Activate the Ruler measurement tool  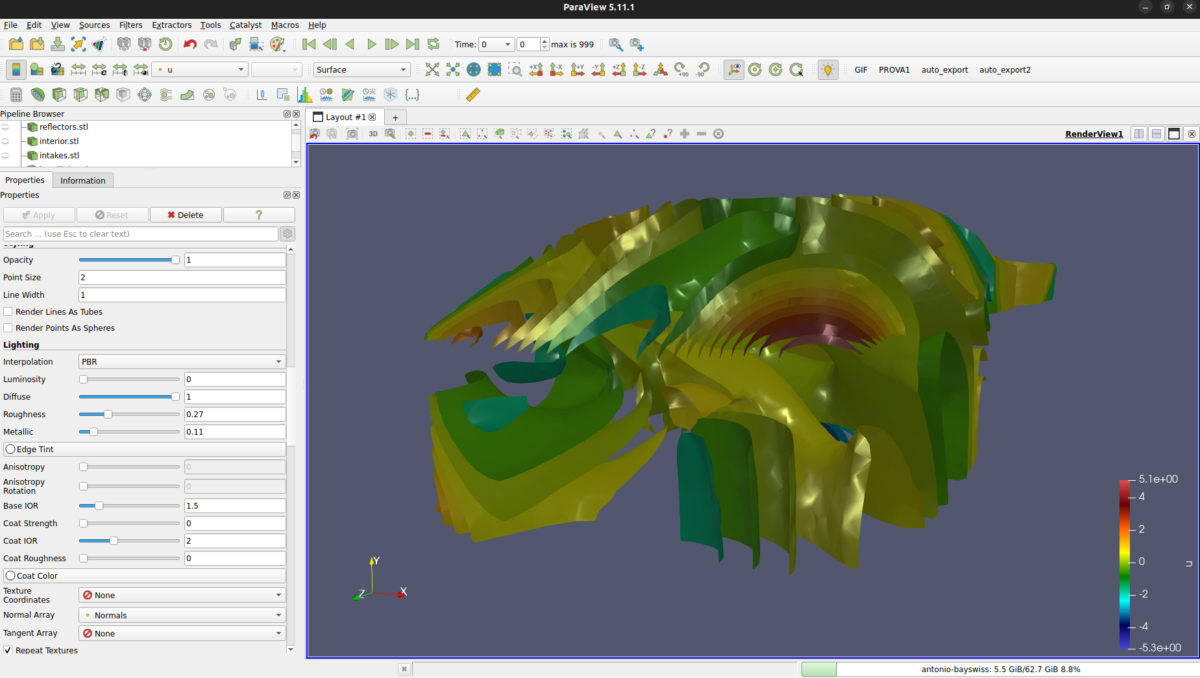tap(472, 93)
